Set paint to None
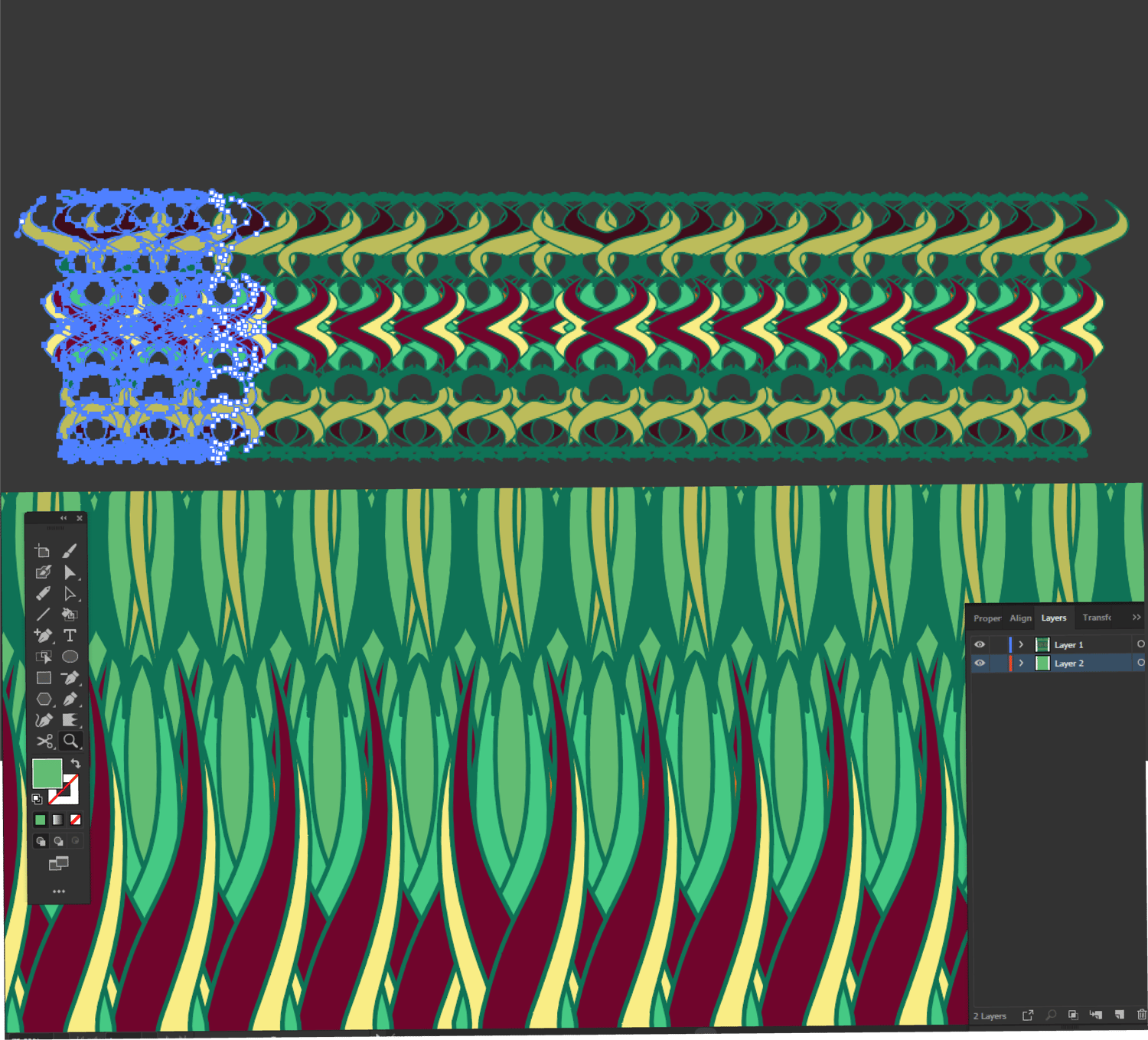Screen dimensions: 1148x1040 coord(76,820)
